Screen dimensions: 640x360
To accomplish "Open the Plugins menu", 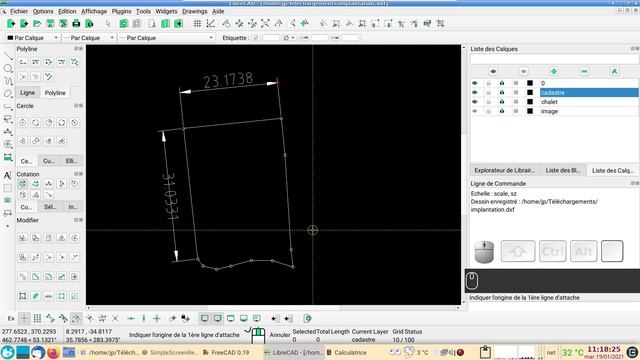I will (121, 11).
